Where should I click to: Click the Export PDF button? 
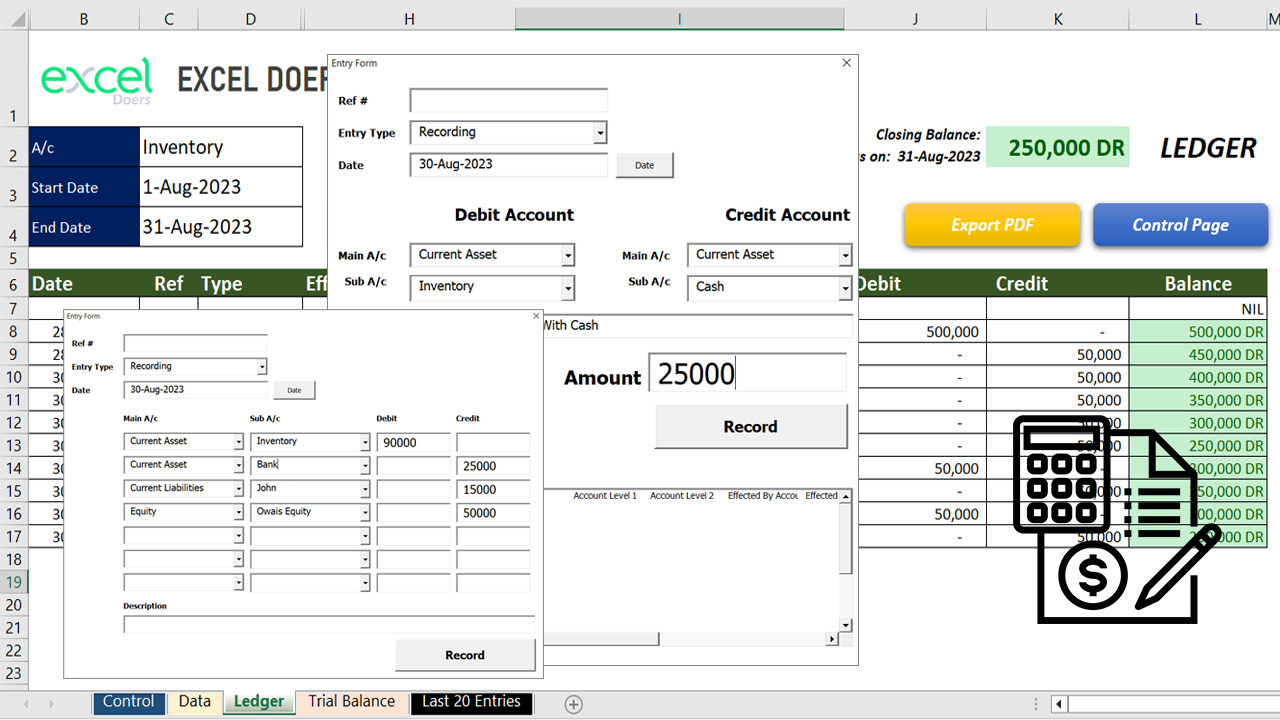[991, 225]
